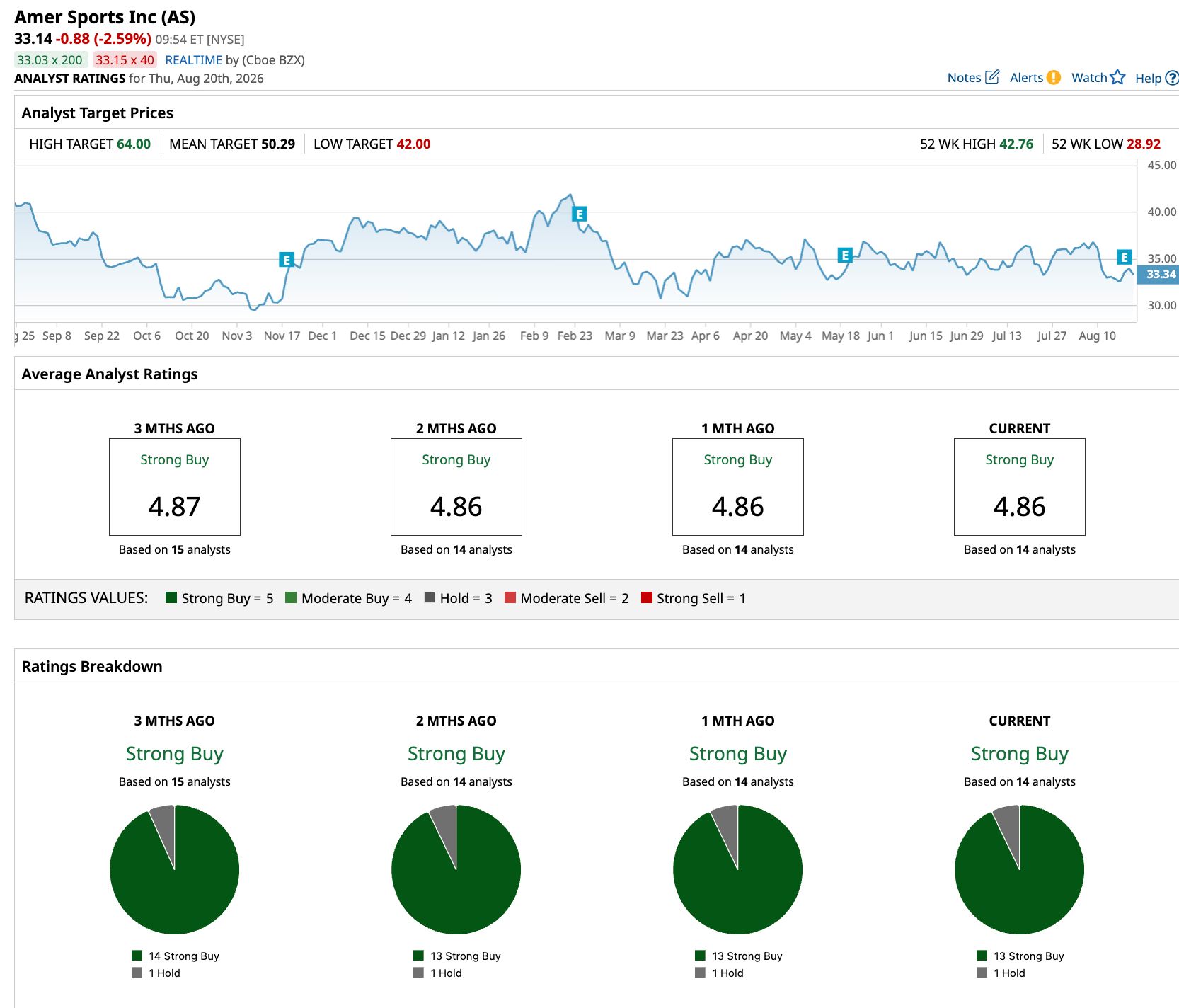Click the 2 MTHS AGO ratings pie chart
The width and height of the screenshot is (1179, 1008).
coord(456,869)
